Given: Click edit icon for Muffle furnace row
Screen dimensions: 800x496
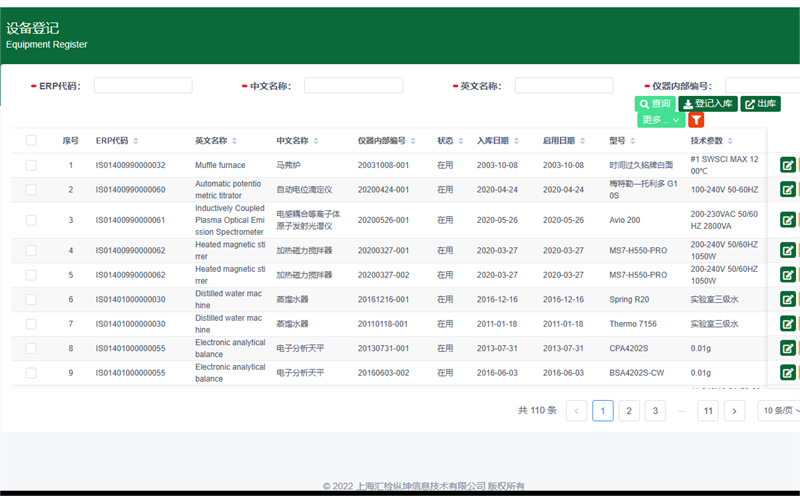Looking at the screenshot, I should tap(787, 165).
